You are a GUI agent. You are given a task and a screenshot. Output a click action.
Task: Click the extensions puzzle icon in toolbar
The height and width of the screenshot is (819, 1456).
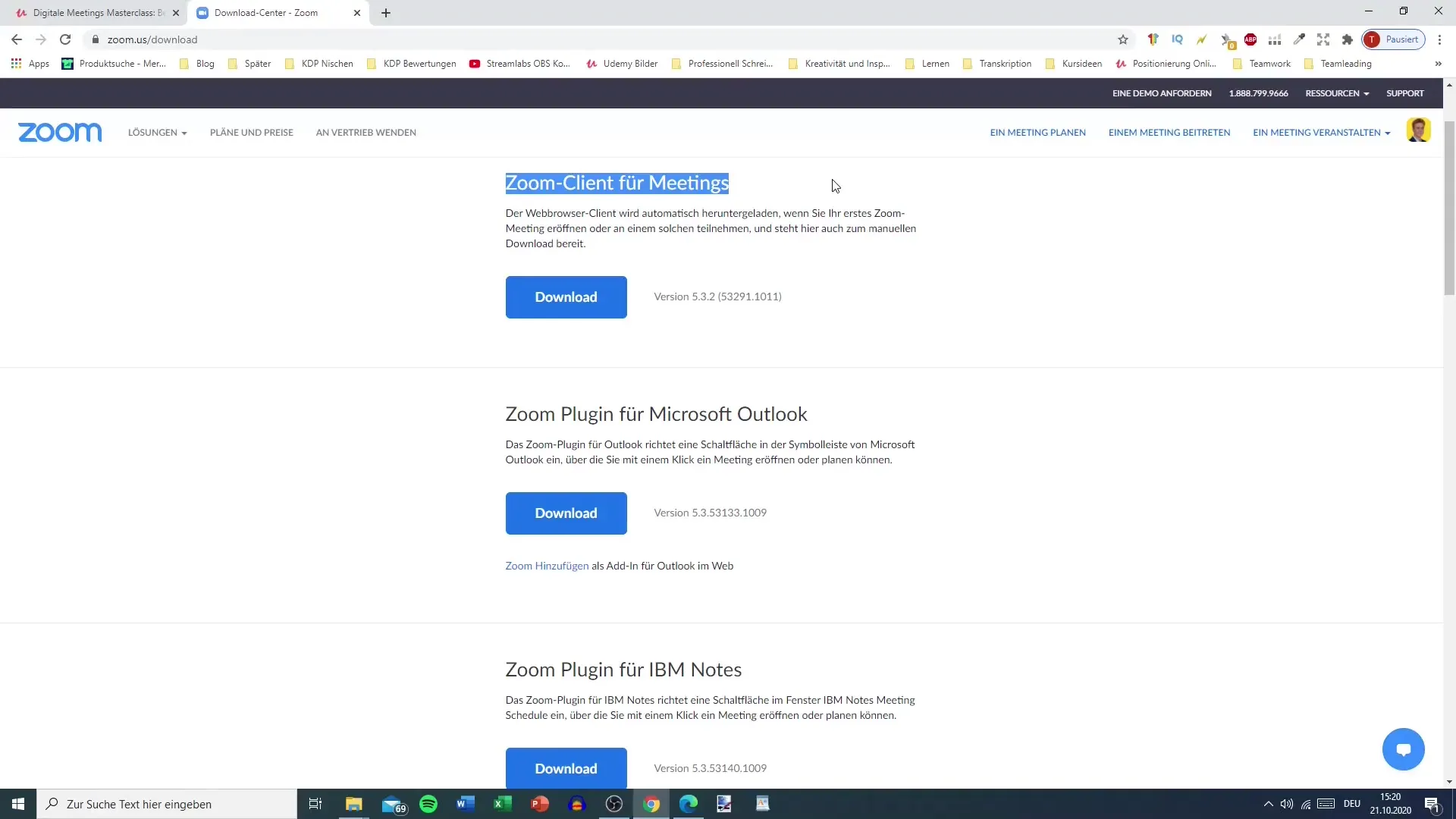pyautogui.click(x=1348, y=39)
